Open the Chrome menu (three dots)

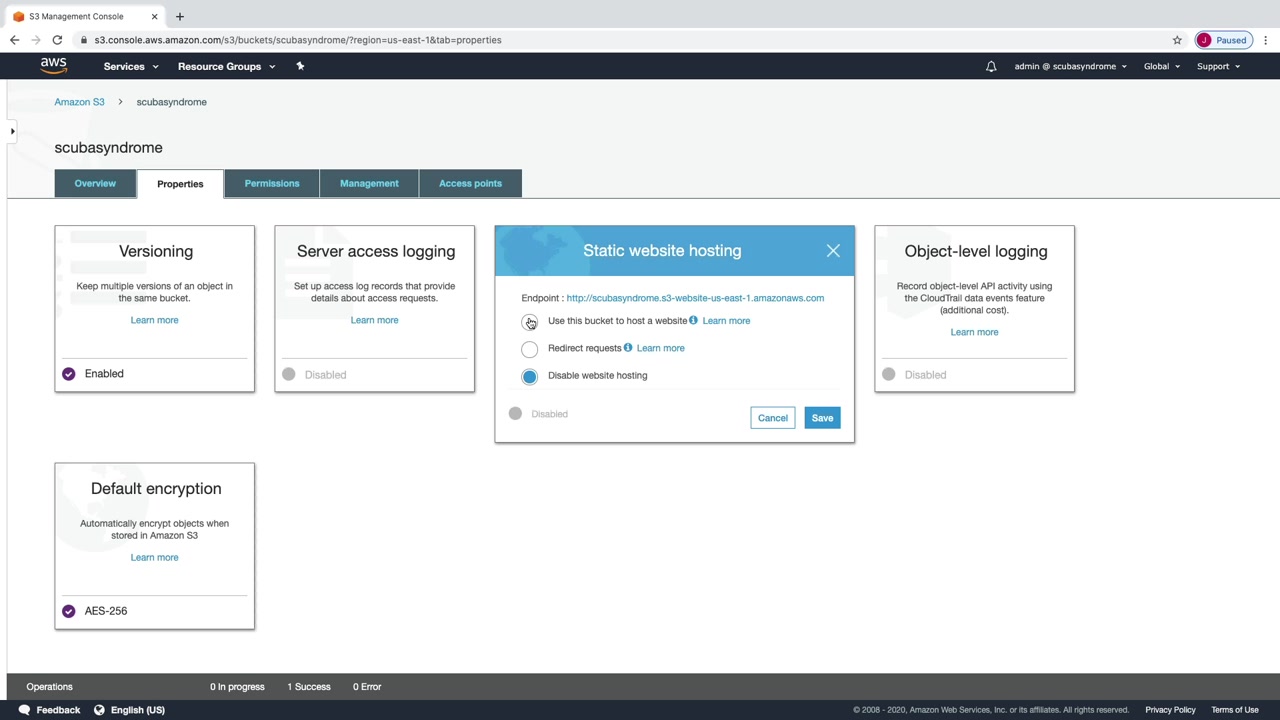coord(1266,40)
